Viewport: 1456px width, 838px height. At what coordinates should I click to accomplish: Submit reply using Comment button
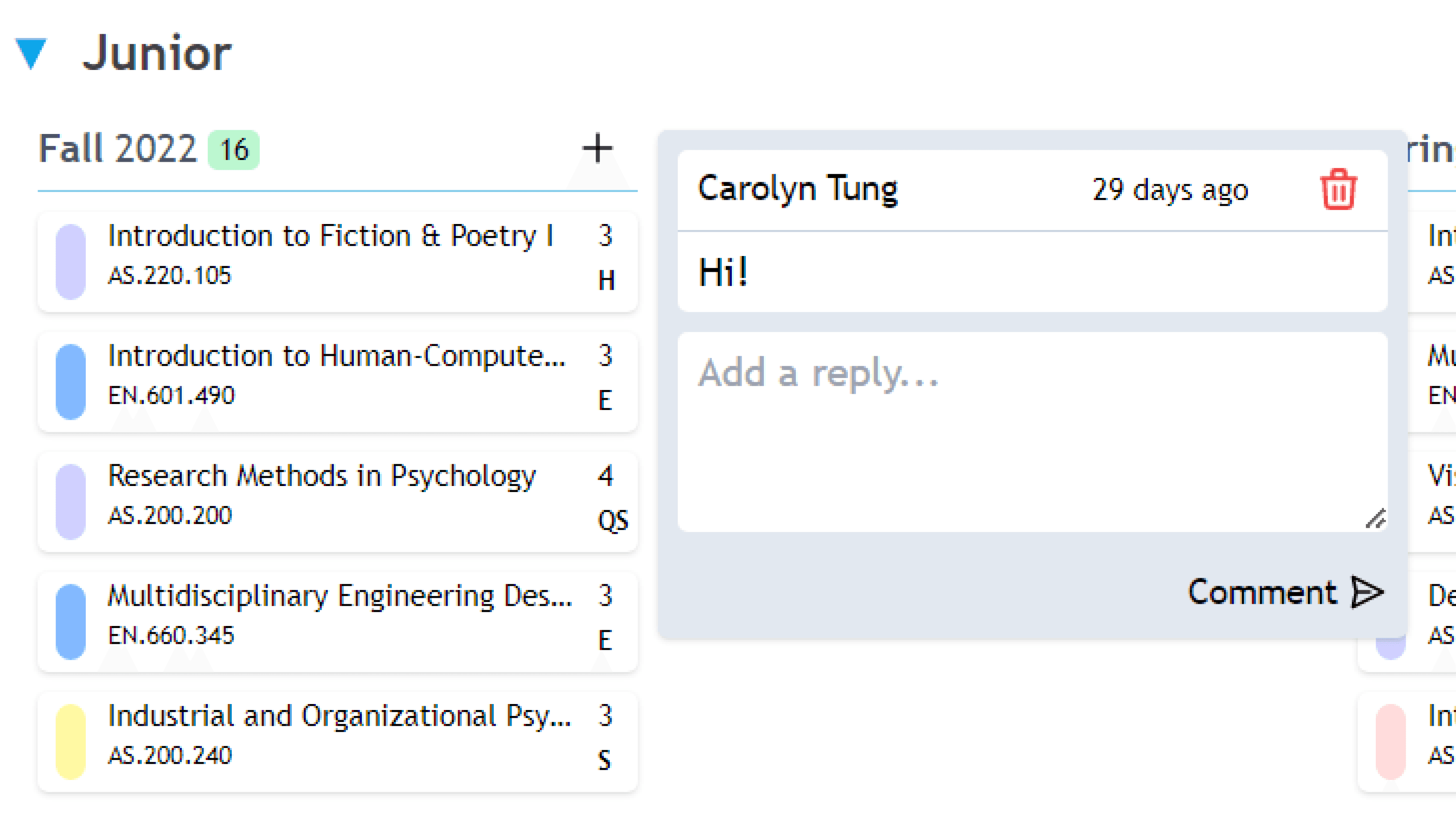coord(1285,592)
